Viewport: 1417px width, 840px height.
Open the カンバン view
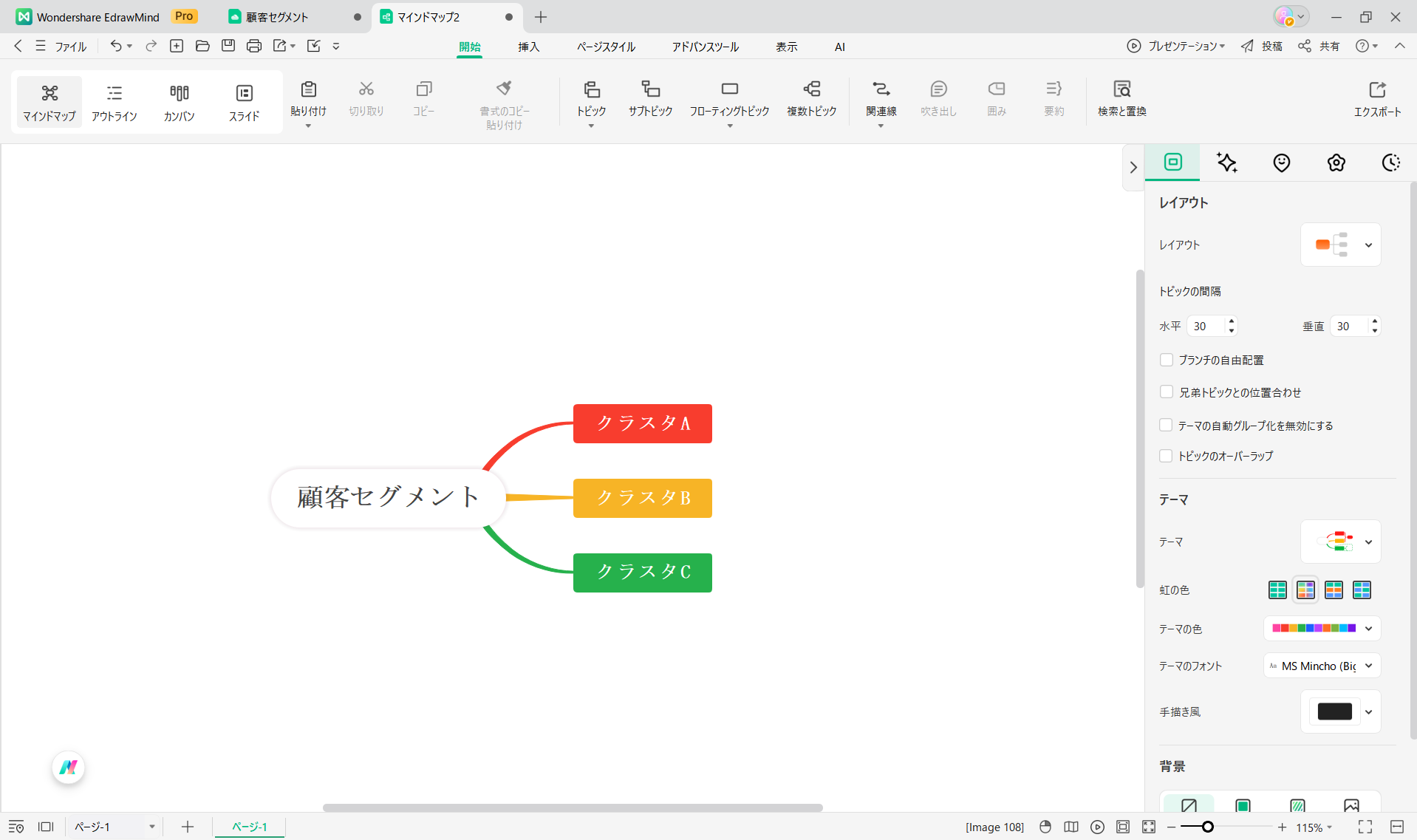pyautogui.click(x=179, y=101)
